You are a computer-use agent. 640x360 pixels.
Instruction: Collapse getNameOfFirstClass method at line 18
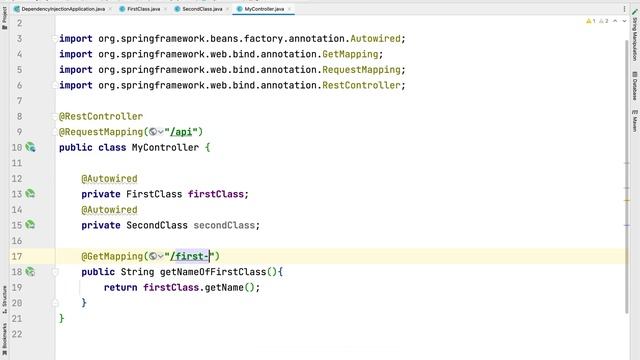(x=56, y=272)
